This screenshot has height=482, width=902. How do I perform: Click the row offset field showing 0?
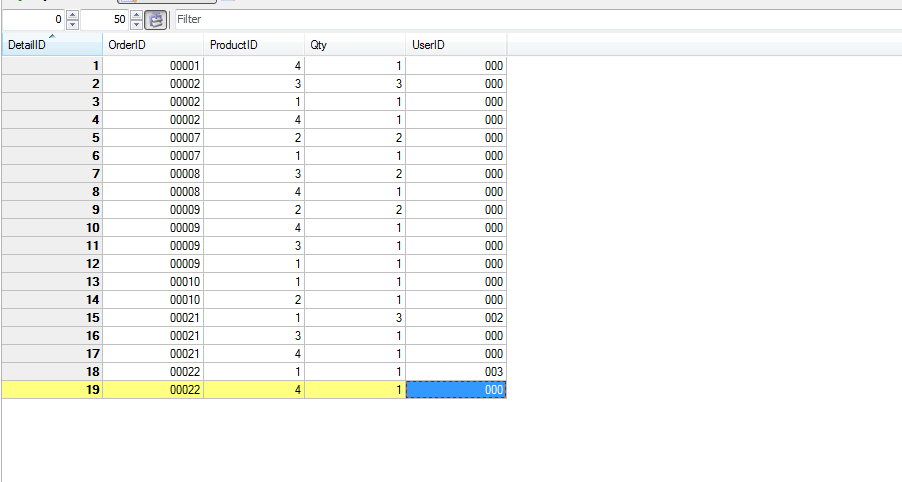click(35, 20)
